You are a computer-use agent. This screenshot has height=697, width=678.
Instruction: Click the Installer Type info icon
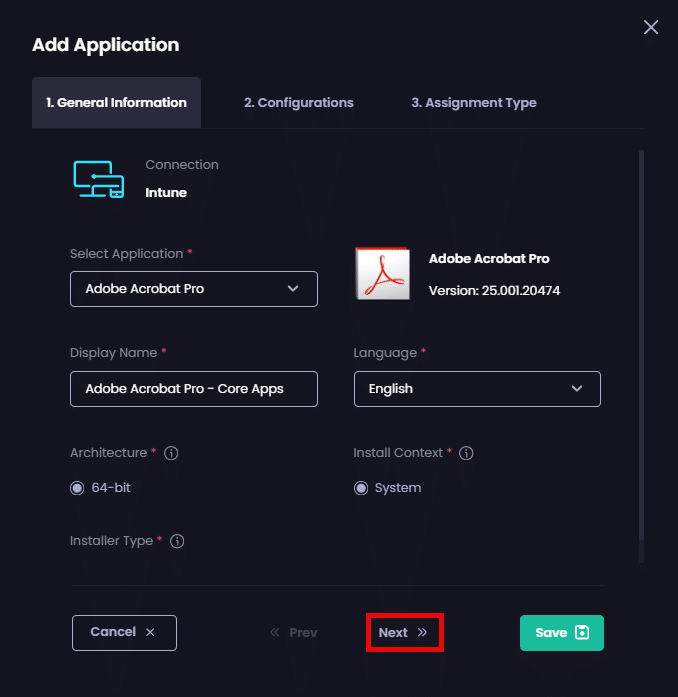(177, 542)
